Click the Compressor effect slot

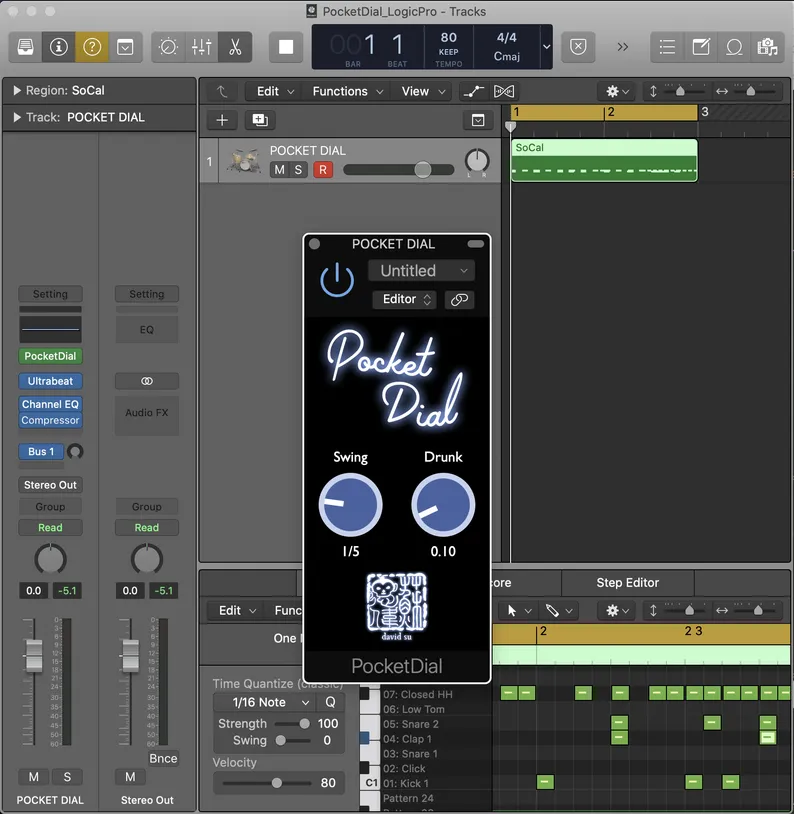pyautogui.click(x=50, y=420)
